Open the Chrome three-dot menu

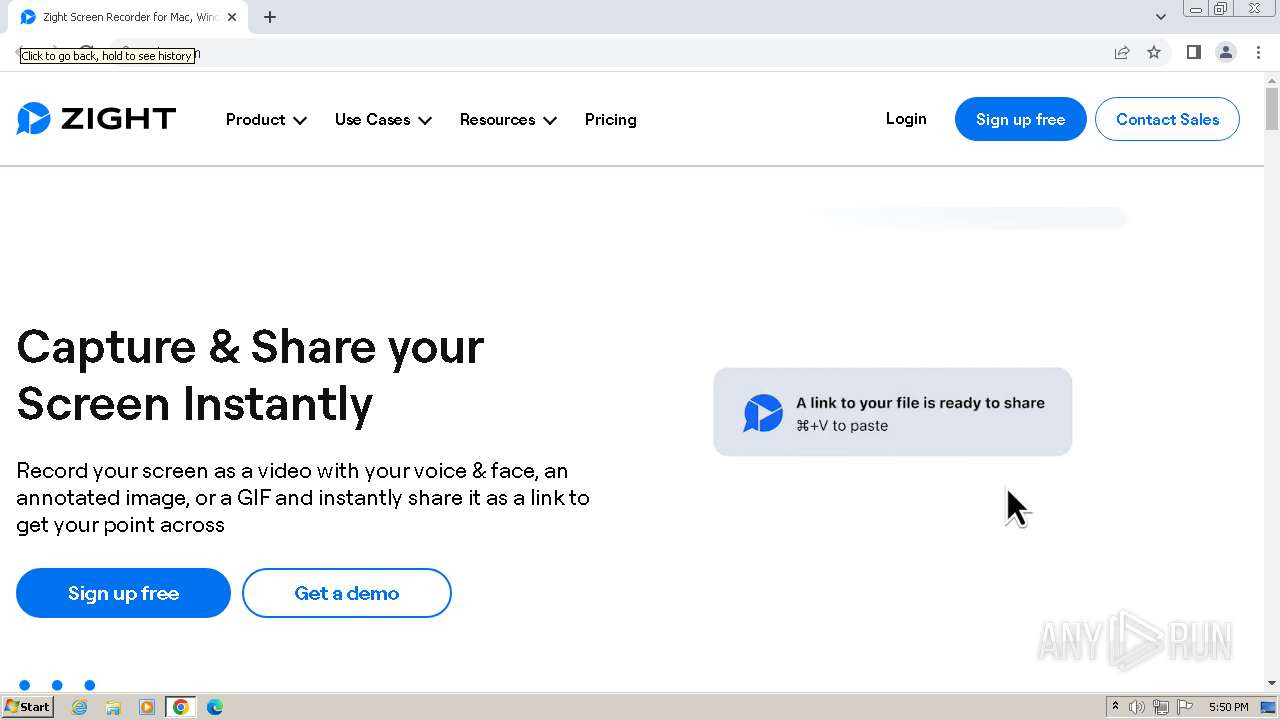[x=1258, y=53]
